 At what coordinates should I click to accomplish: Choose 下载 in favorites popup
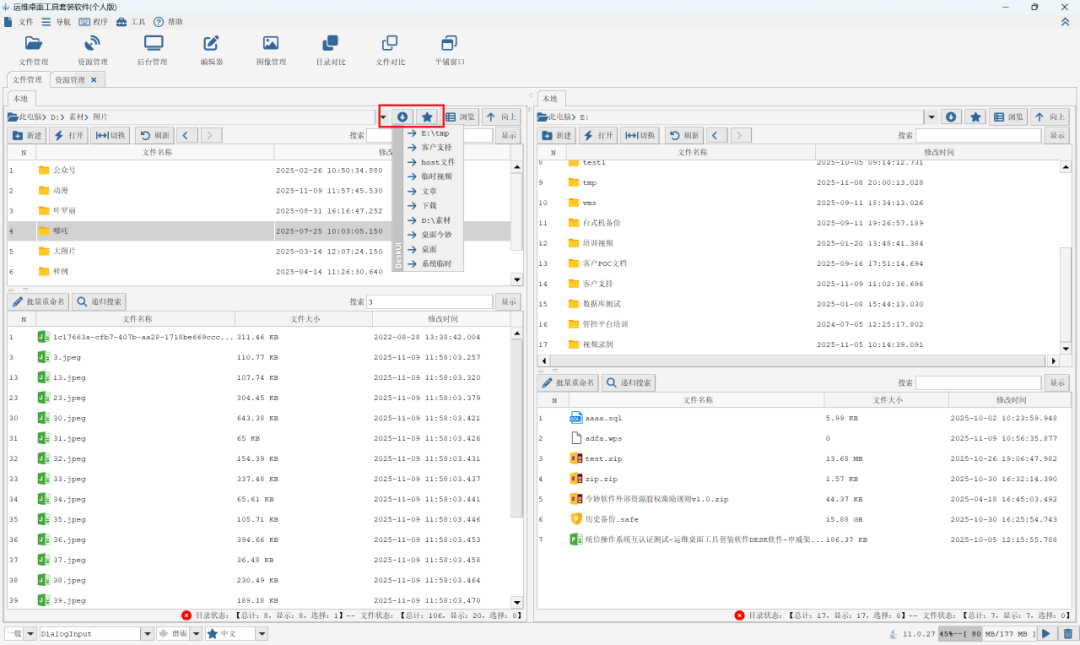click(433, 205)
